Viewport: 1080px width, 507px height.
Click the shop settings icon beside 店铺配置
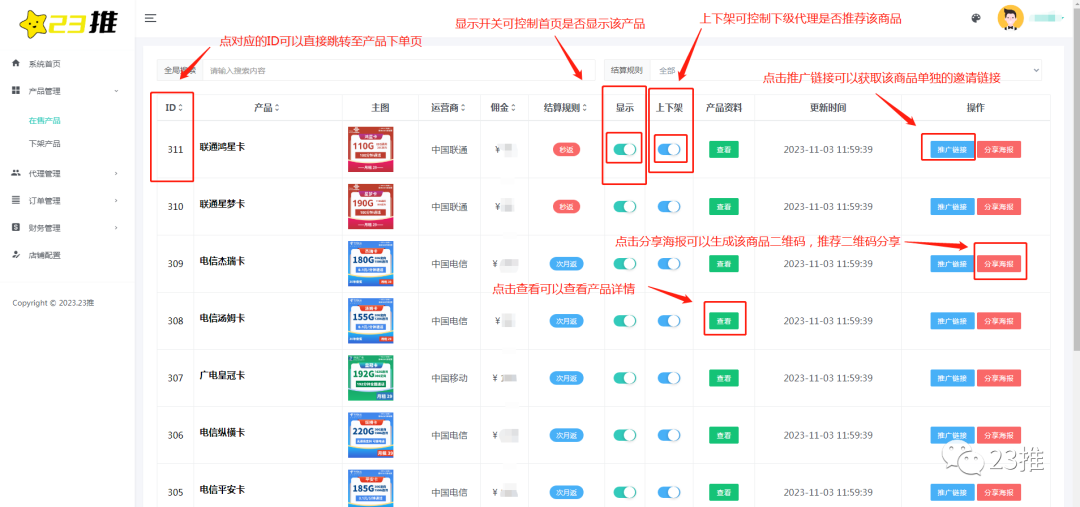pos(16,254)
